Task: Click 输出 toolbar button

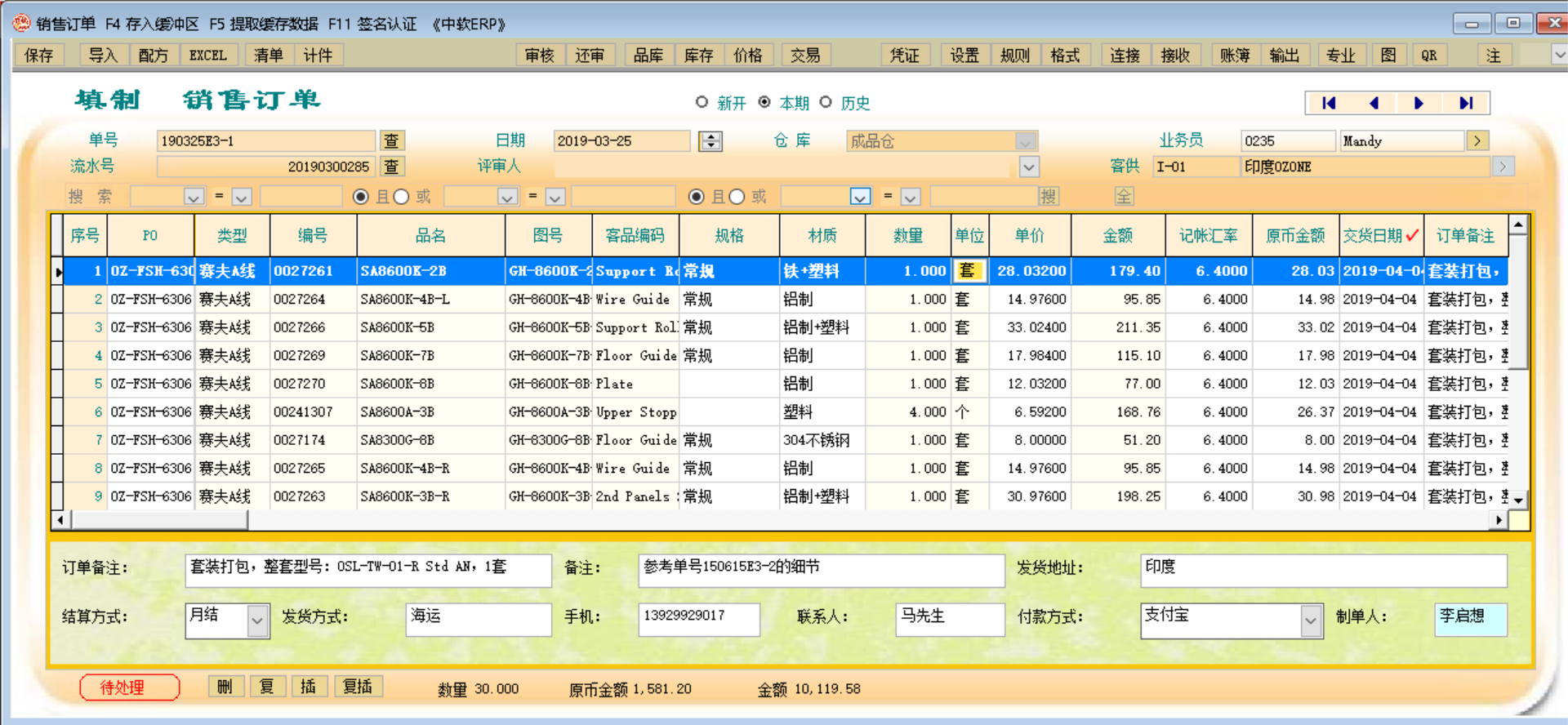Action: click(x=1284, y=56)
